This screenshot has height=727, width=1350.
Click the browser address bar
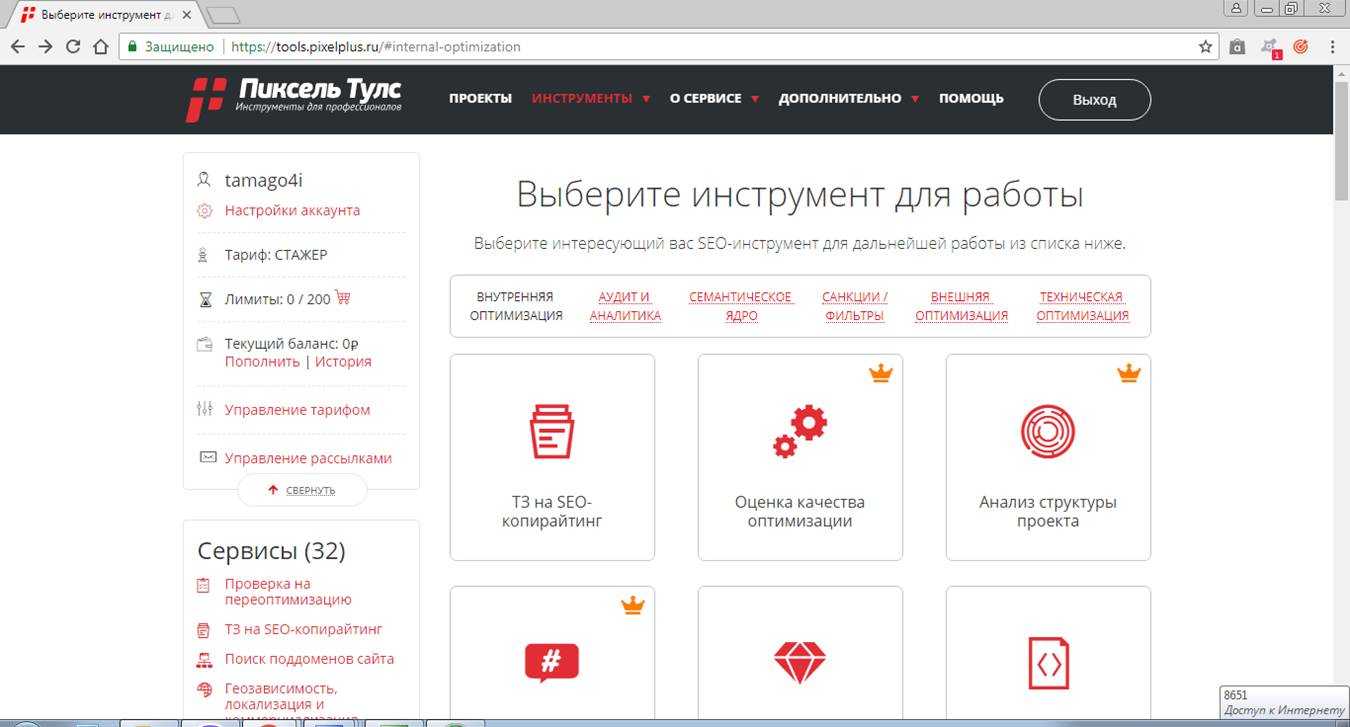700,46
